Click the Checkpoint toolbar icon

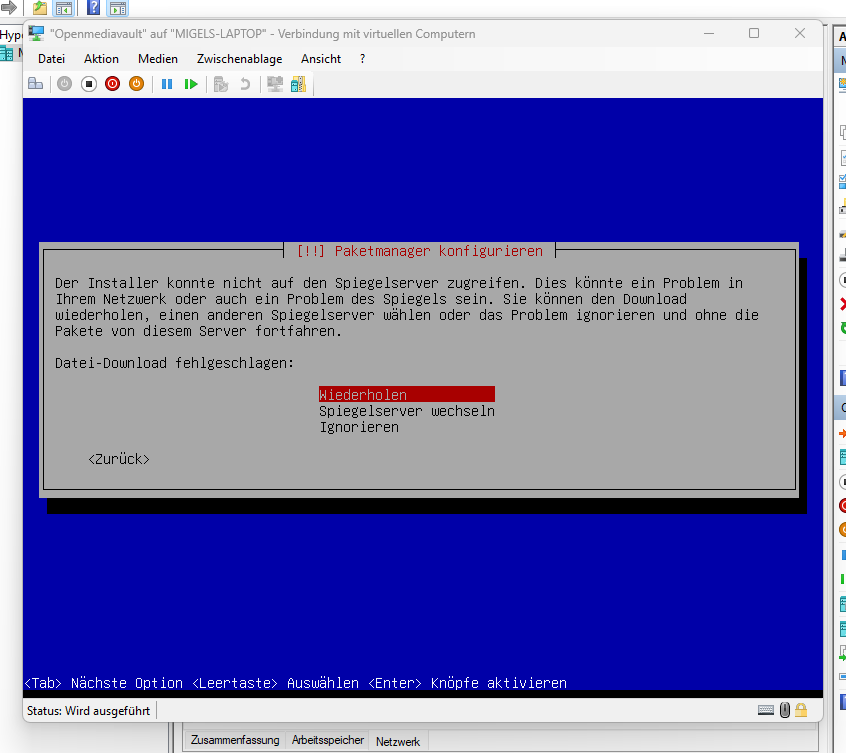(x=219, y=84)
